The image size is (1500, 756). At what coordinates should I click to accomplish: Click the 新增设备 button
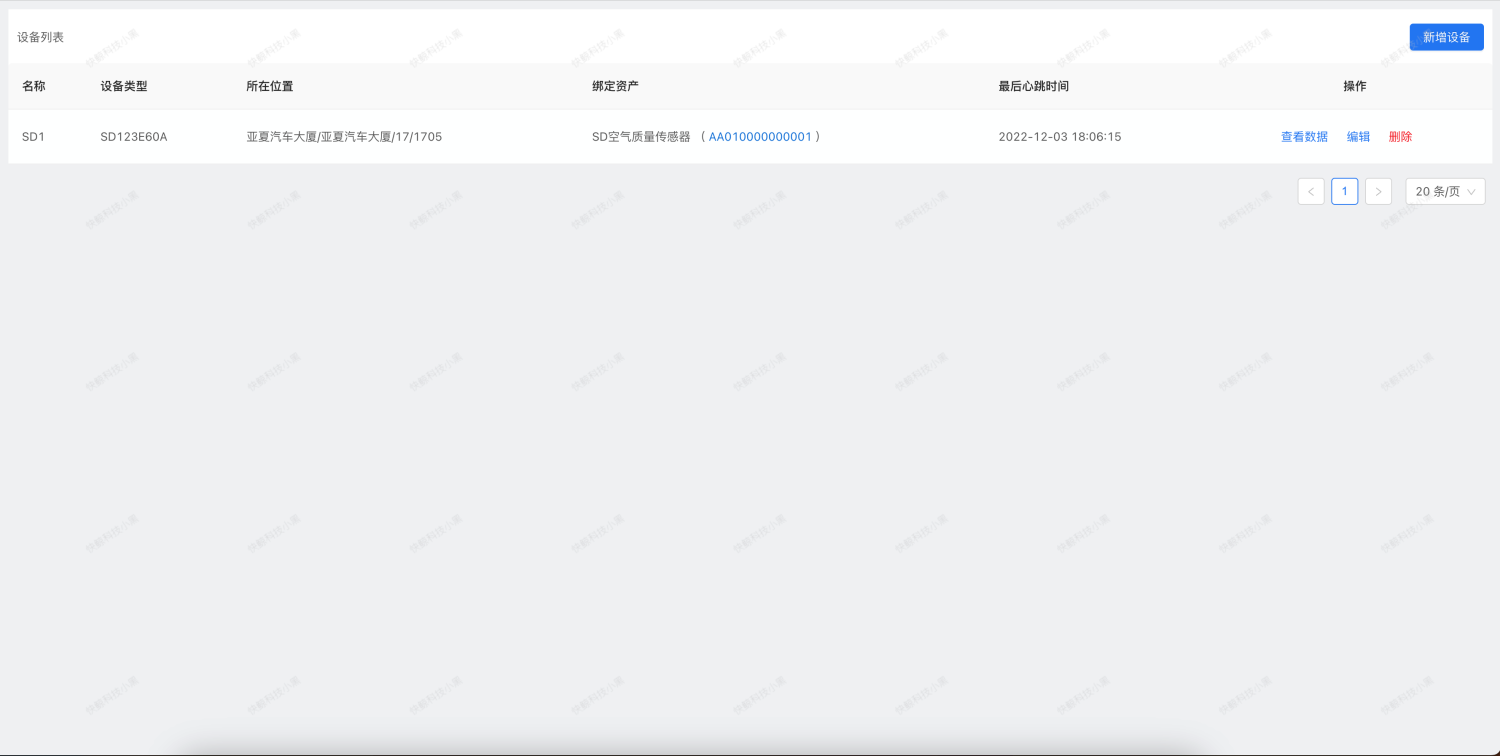coord(1446,37)
